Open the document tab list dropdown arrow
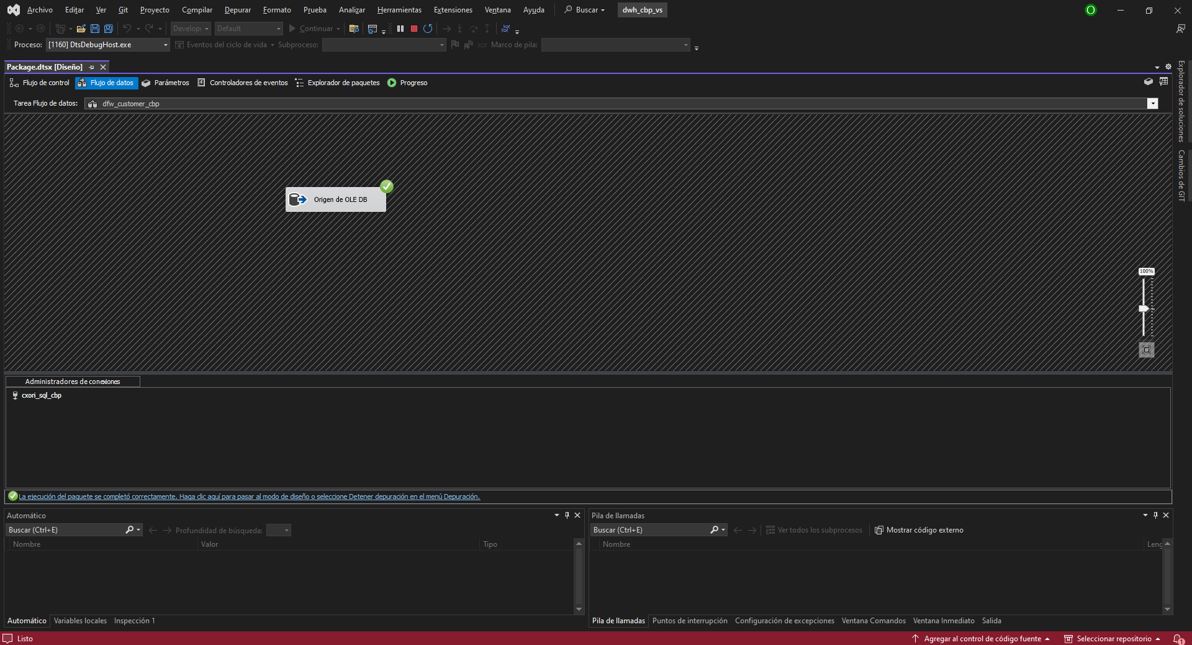 pos(1157,67)
